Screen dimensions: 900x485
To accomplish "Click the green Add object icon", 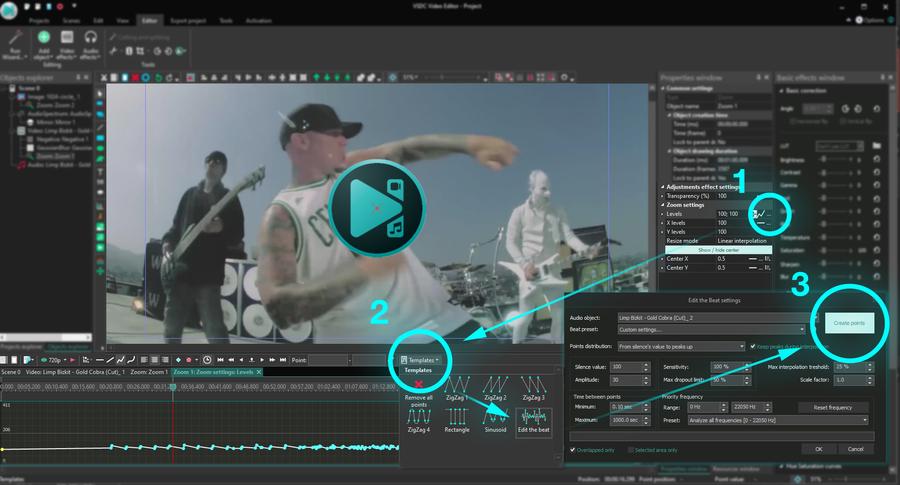I will coord(44,38).
